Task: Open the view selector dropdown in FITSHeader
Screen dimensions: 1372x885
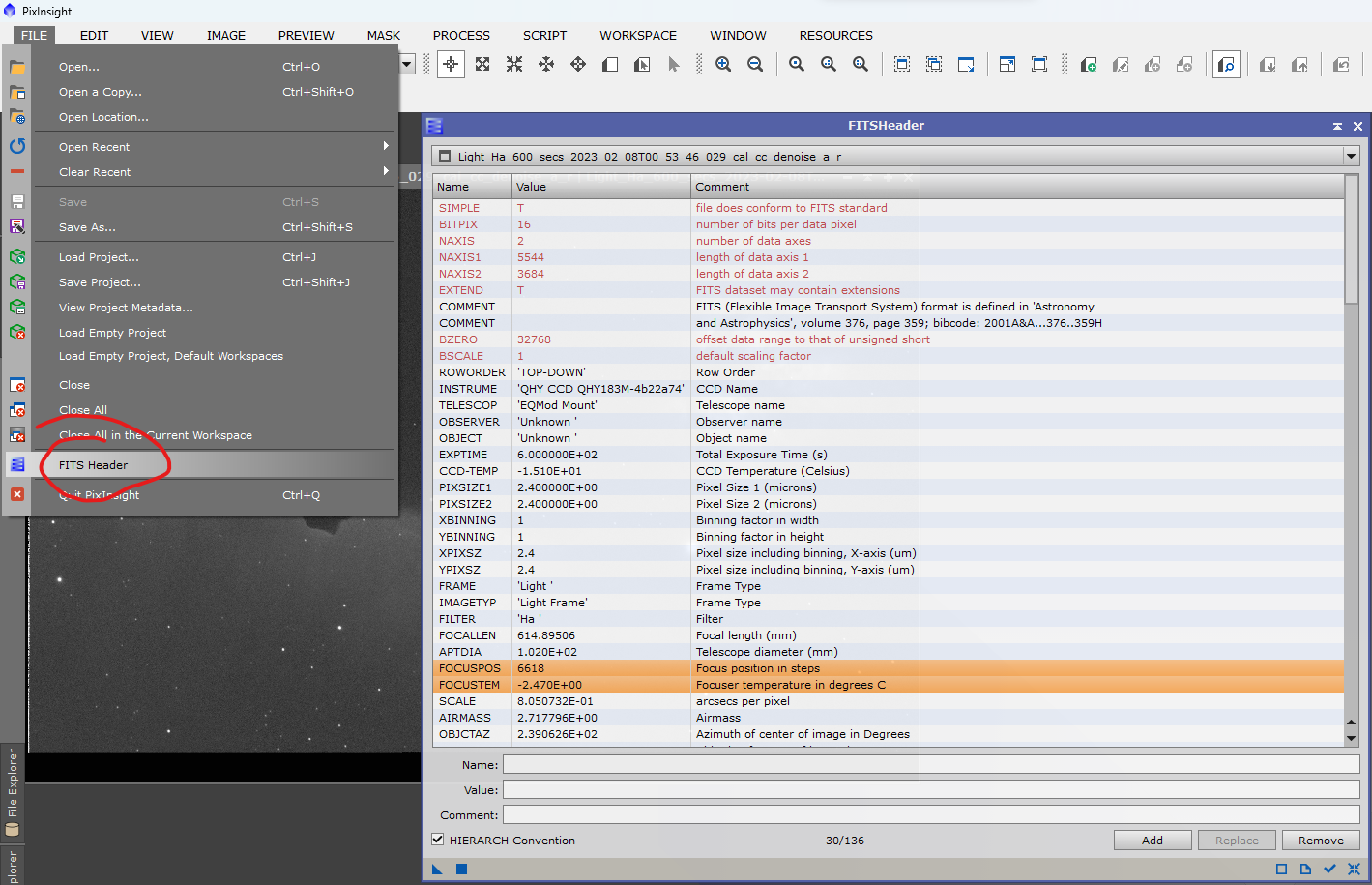Action: (x=1351, y=156)
